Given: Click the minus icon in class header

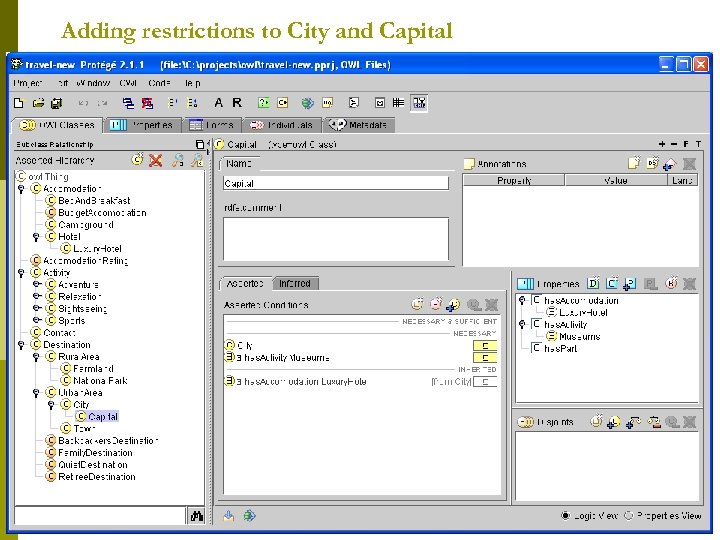Looking at the screenshot, I should click(674, 144).
